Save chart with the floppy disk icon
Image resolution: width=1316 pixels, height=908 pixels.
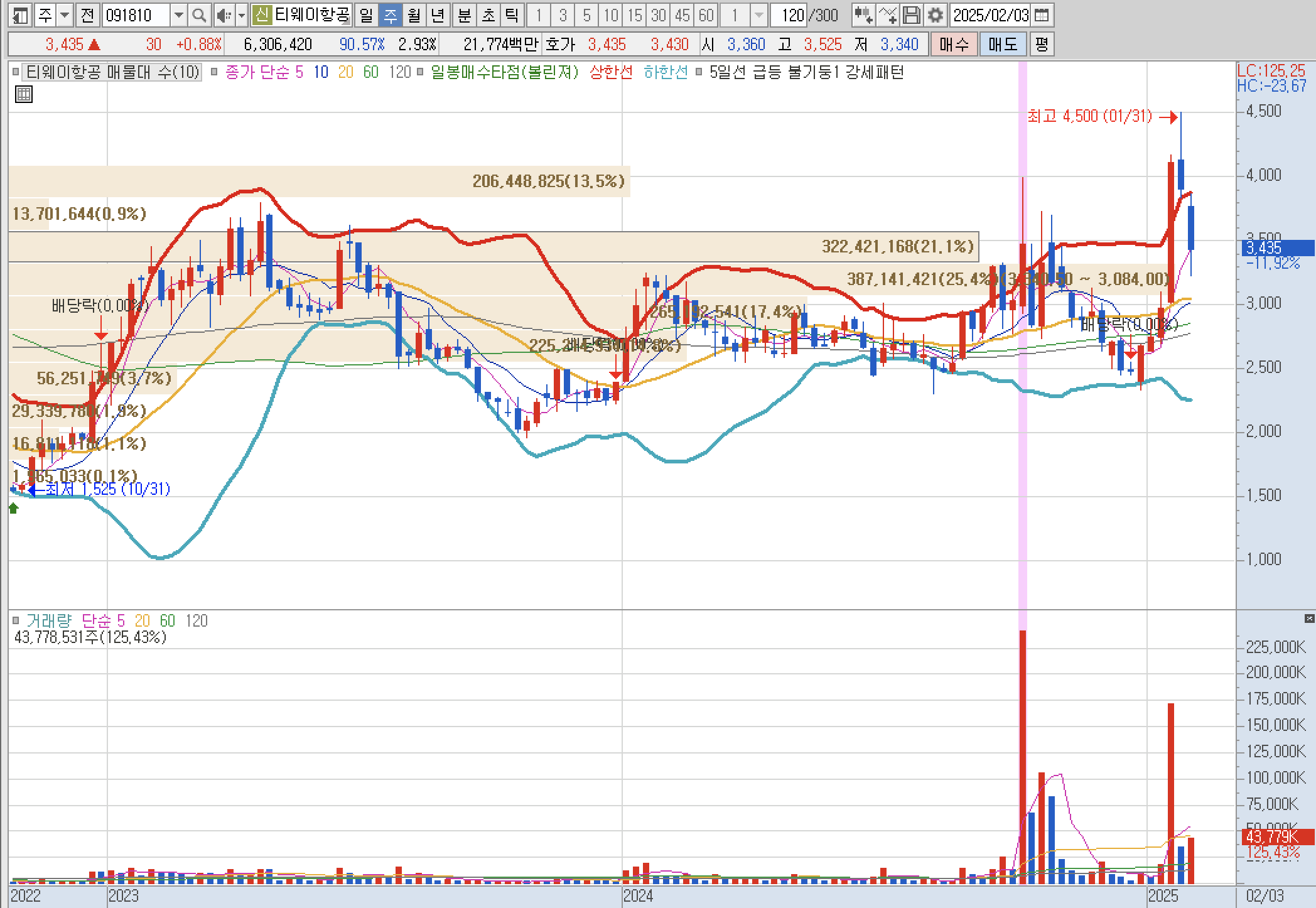click(x=912, y=15)
